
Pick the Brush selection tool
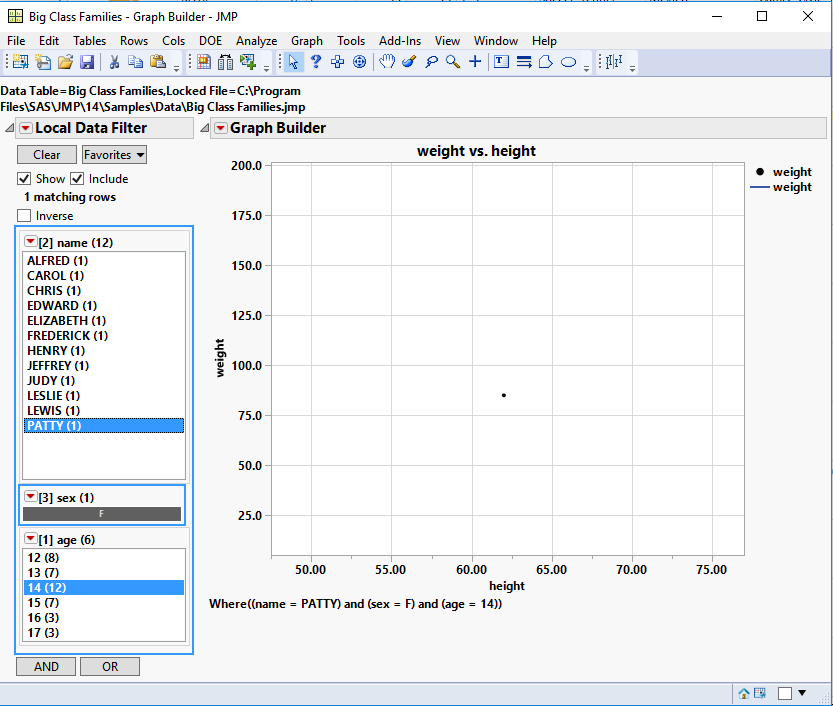click(x=409, y=62)
